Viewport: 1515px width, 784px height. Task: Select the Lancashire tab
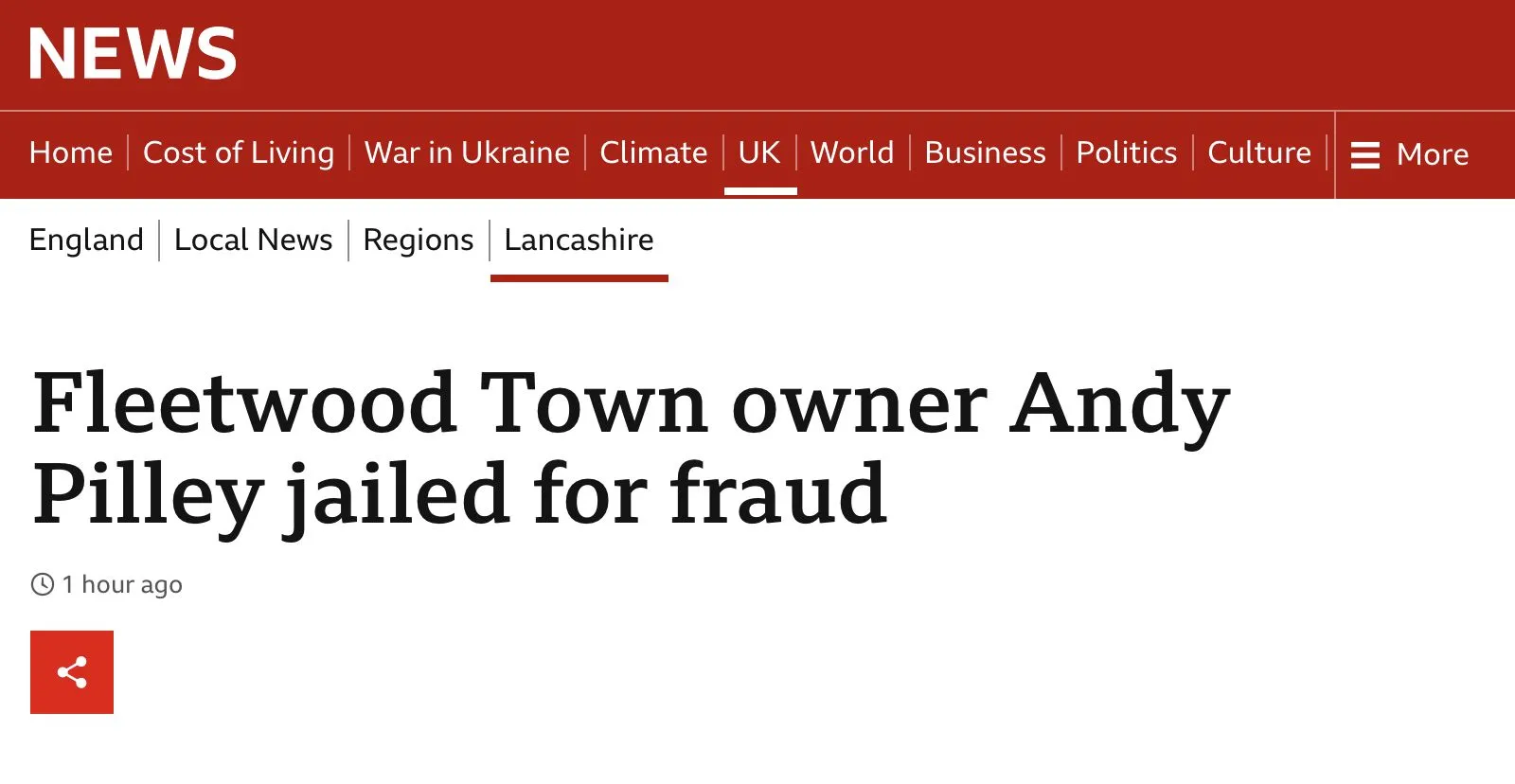tap(579, 241)
